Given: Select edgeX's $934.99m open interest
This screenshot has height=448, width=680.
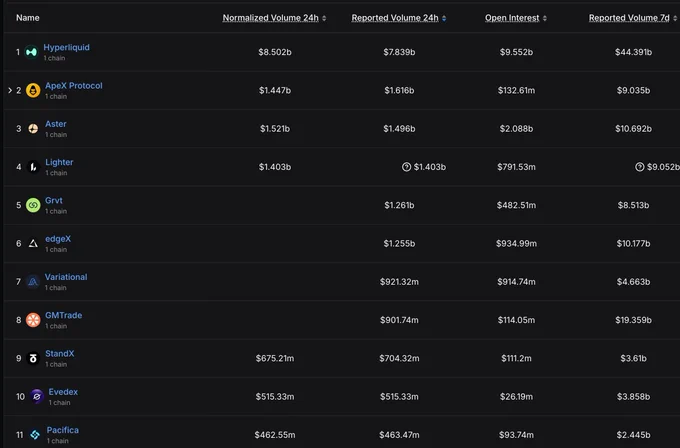Looking at the screenshot, I should pos(517,243).
